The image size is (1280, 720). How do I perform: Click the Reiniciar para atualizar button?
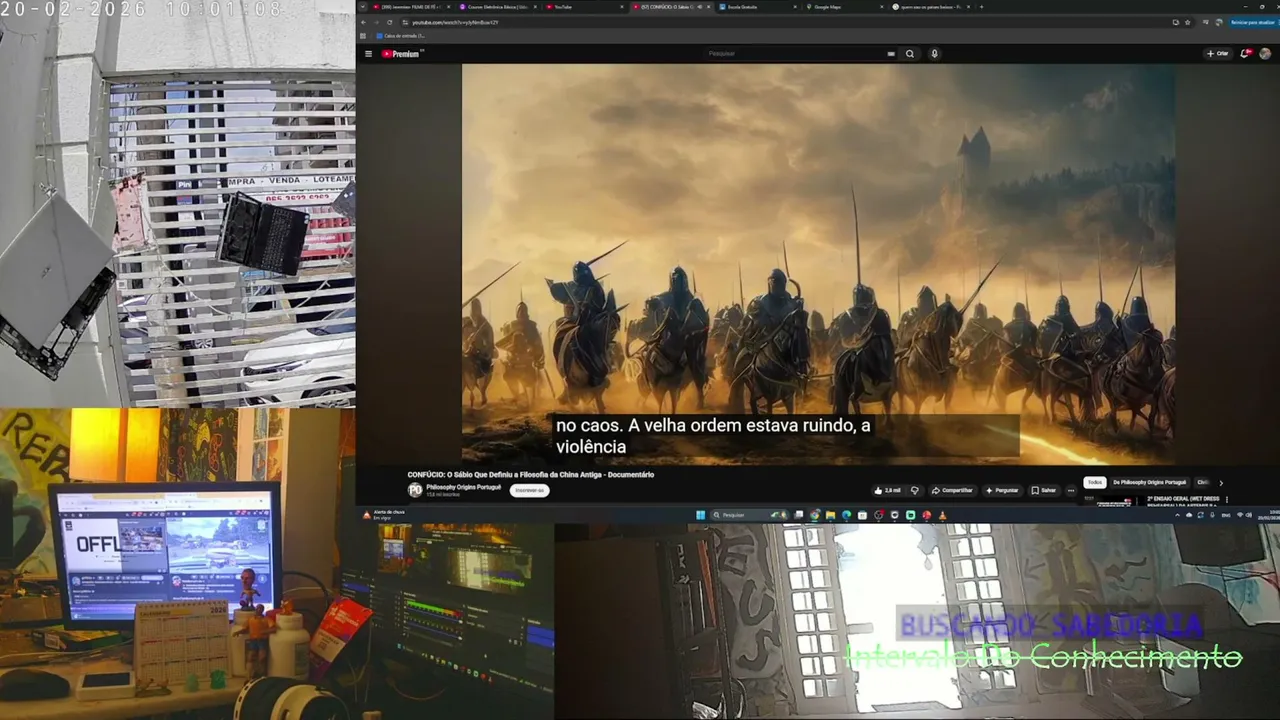point(1252,22)
